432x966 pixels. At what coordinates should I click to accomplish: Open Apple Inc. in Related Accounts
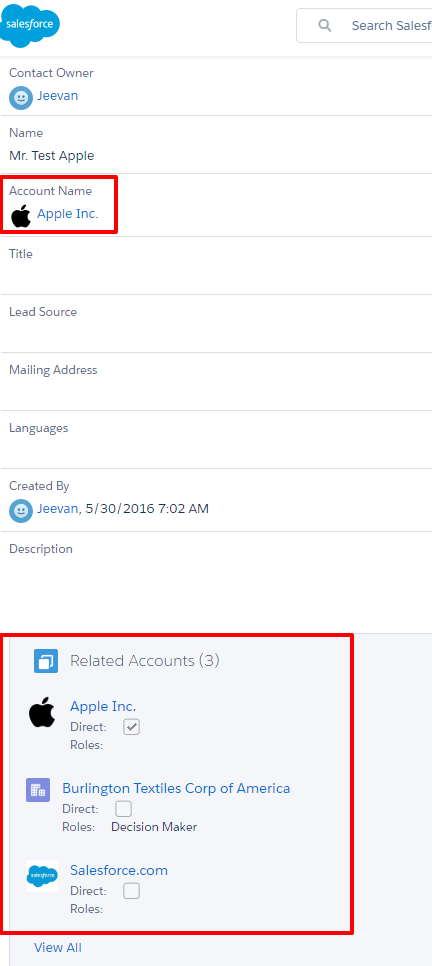[x=103, y=706]
